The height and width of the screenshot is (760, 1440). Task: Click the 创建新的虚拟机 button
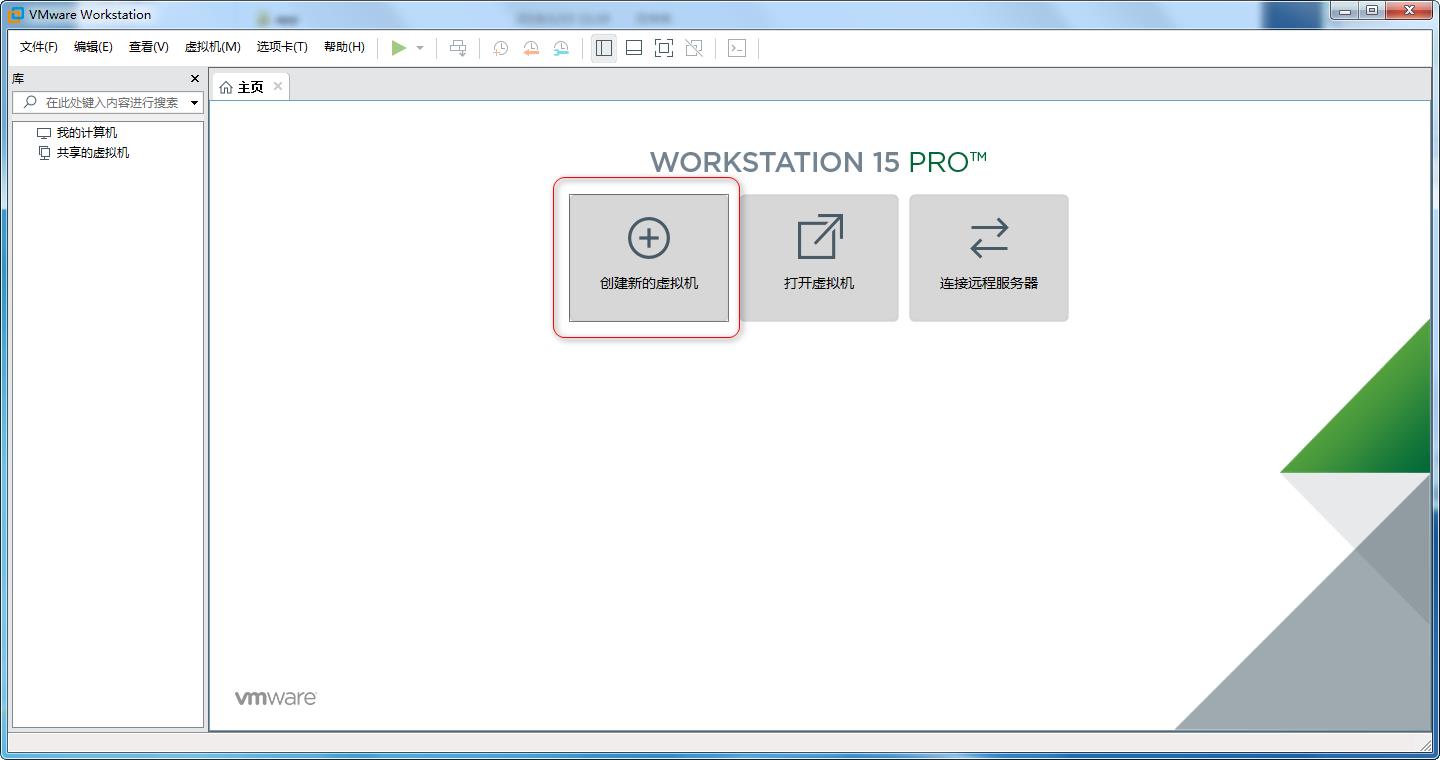(649, 258)
